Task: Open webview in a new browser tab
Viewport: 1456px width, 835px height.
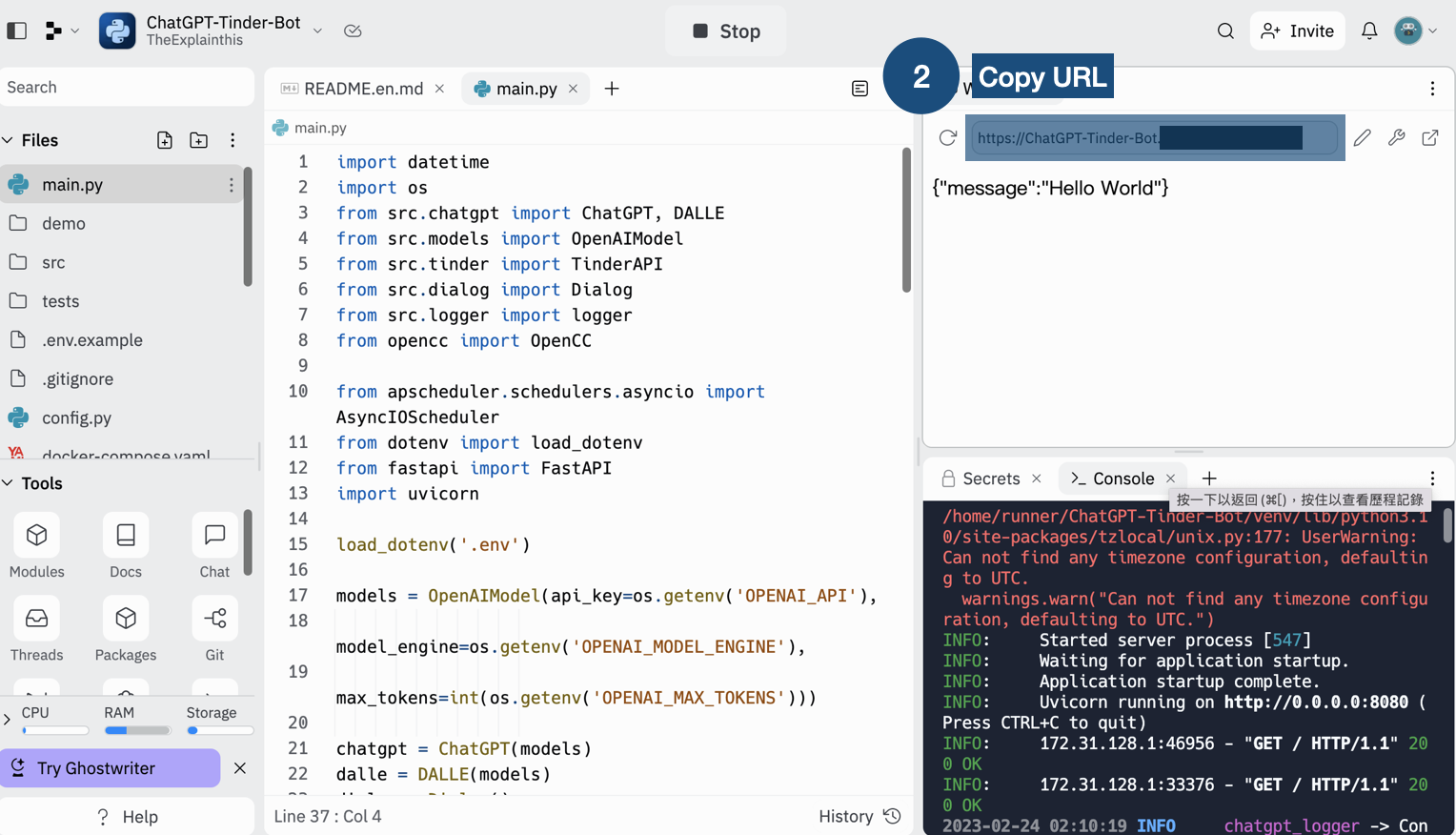Action: click(1430, 138)
